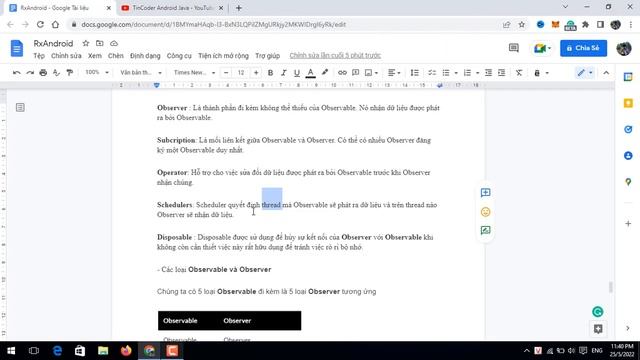Clear formatting from selection
Screen dimensions: 640x360
519,73
